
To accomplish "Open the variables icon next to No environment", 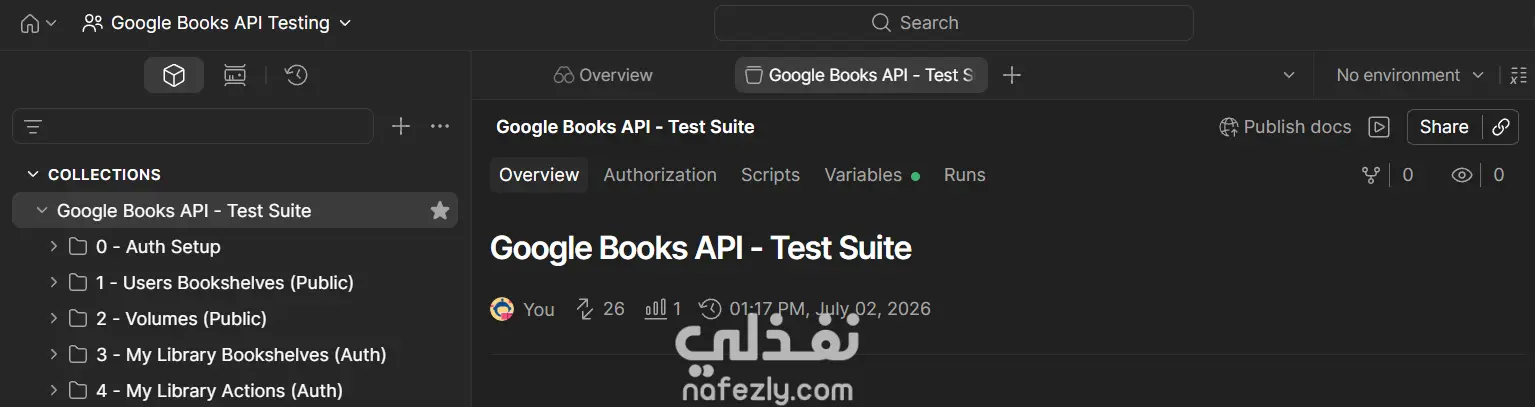I will (x=1518, y=75).
